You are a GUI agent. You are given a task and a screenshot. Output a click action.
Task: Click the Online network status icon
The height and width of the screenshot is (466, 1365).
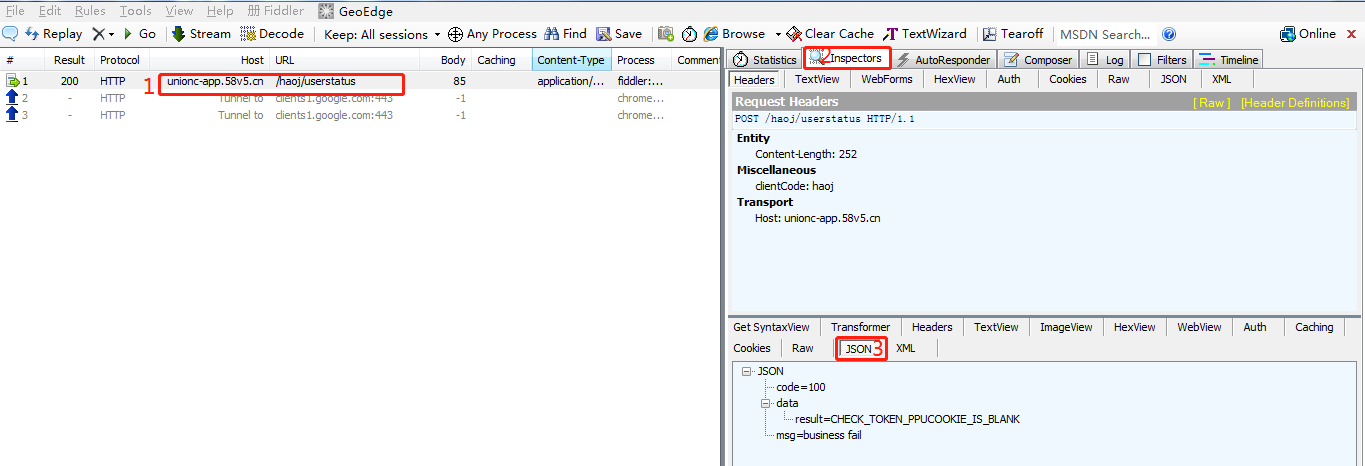click(x=1288, y=34)
